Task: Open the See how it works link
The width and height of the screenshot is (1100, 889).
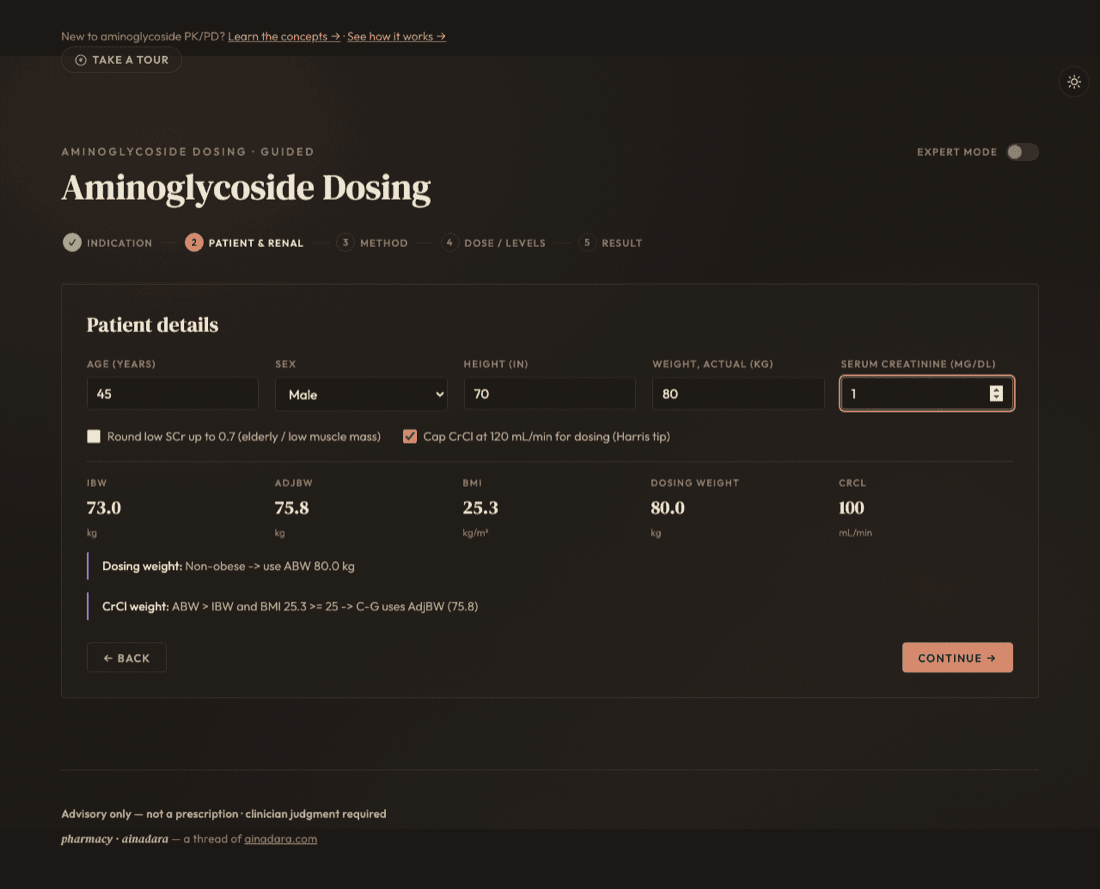Action: 396,36
